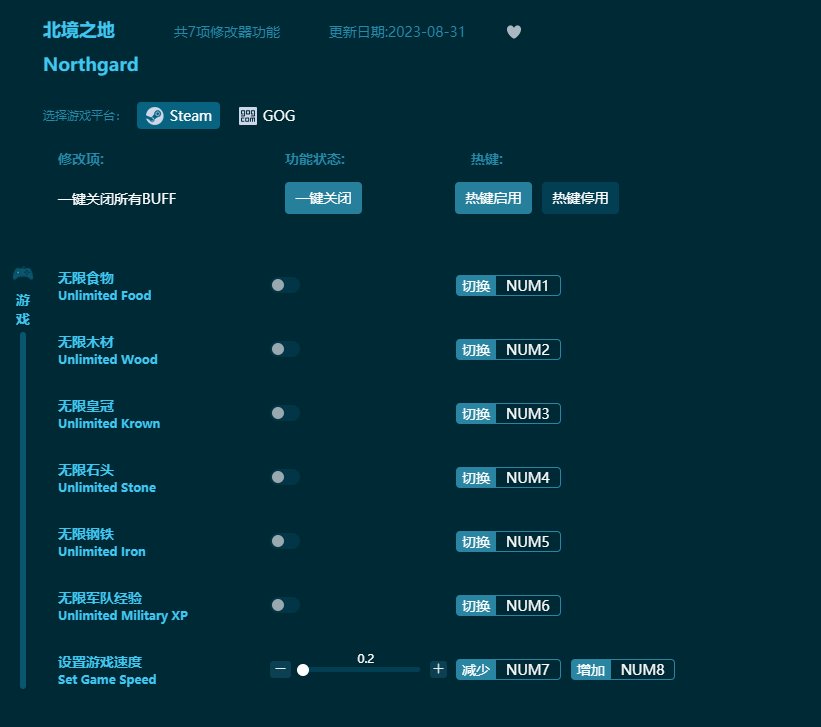Click 增加 NUM8 to raise game speed
Viewport: 821px width, 727px height.
click(x=622, y=669)
